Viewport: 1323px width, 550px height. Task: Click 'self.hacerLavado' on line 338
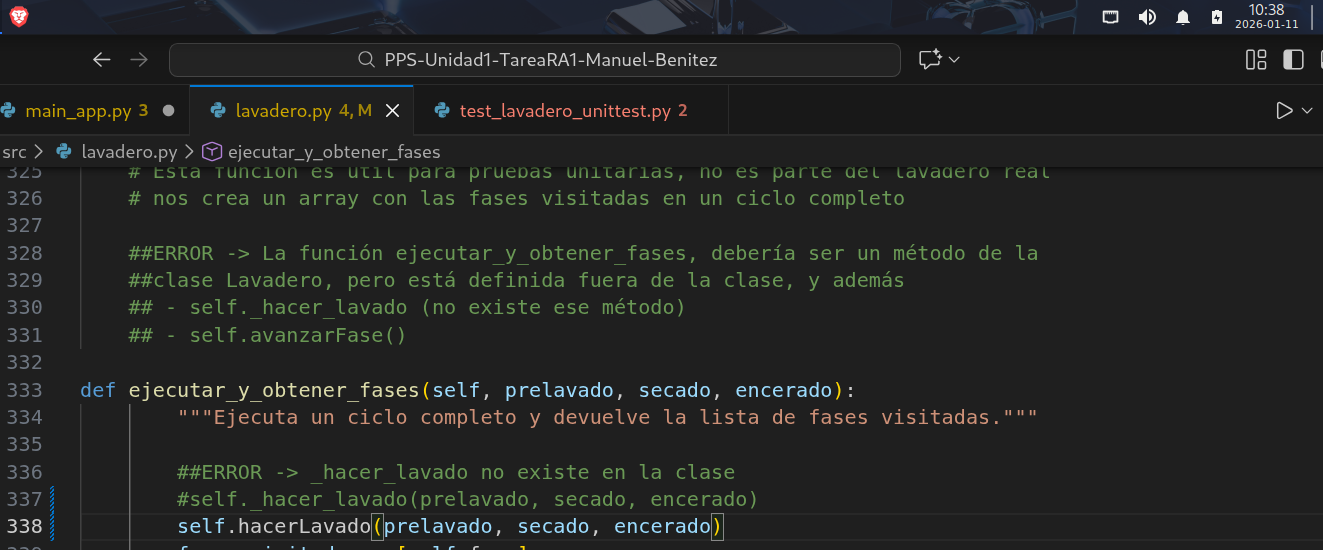[x=274, y=526]
